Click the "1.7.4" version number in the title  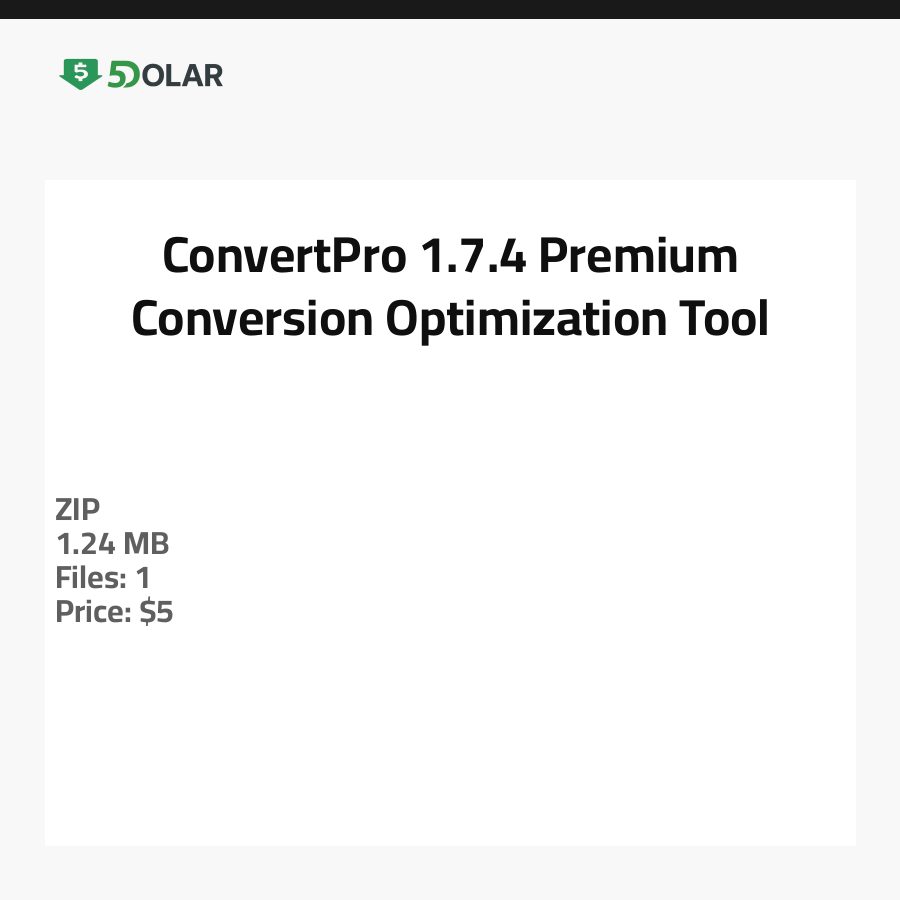click(473, 257)
